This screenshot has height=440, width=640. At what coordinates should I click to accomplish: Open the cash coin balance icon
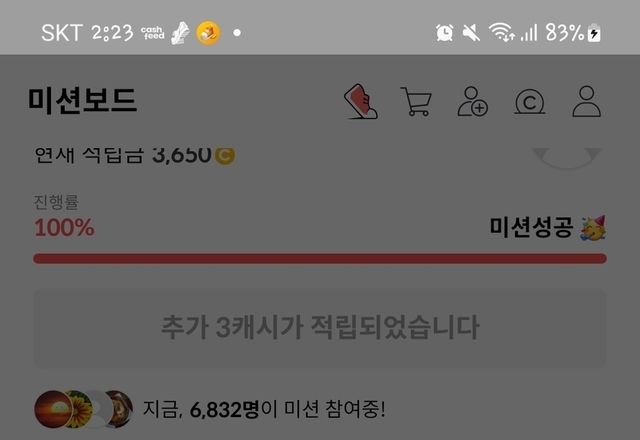529,102
